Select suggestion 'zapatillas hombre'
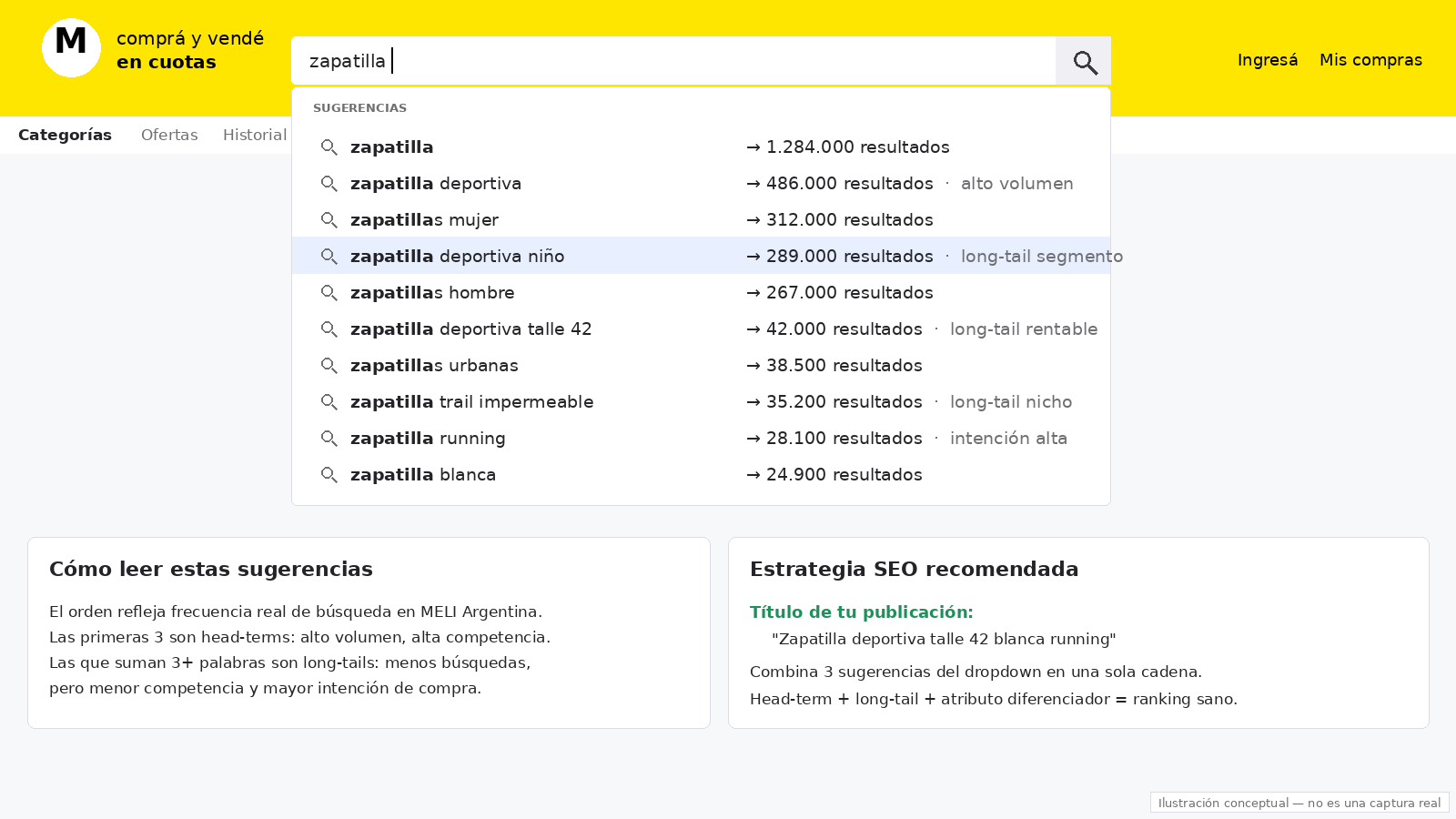The height and width of the screenshot is (819, 1456). [x=432, y=292]
